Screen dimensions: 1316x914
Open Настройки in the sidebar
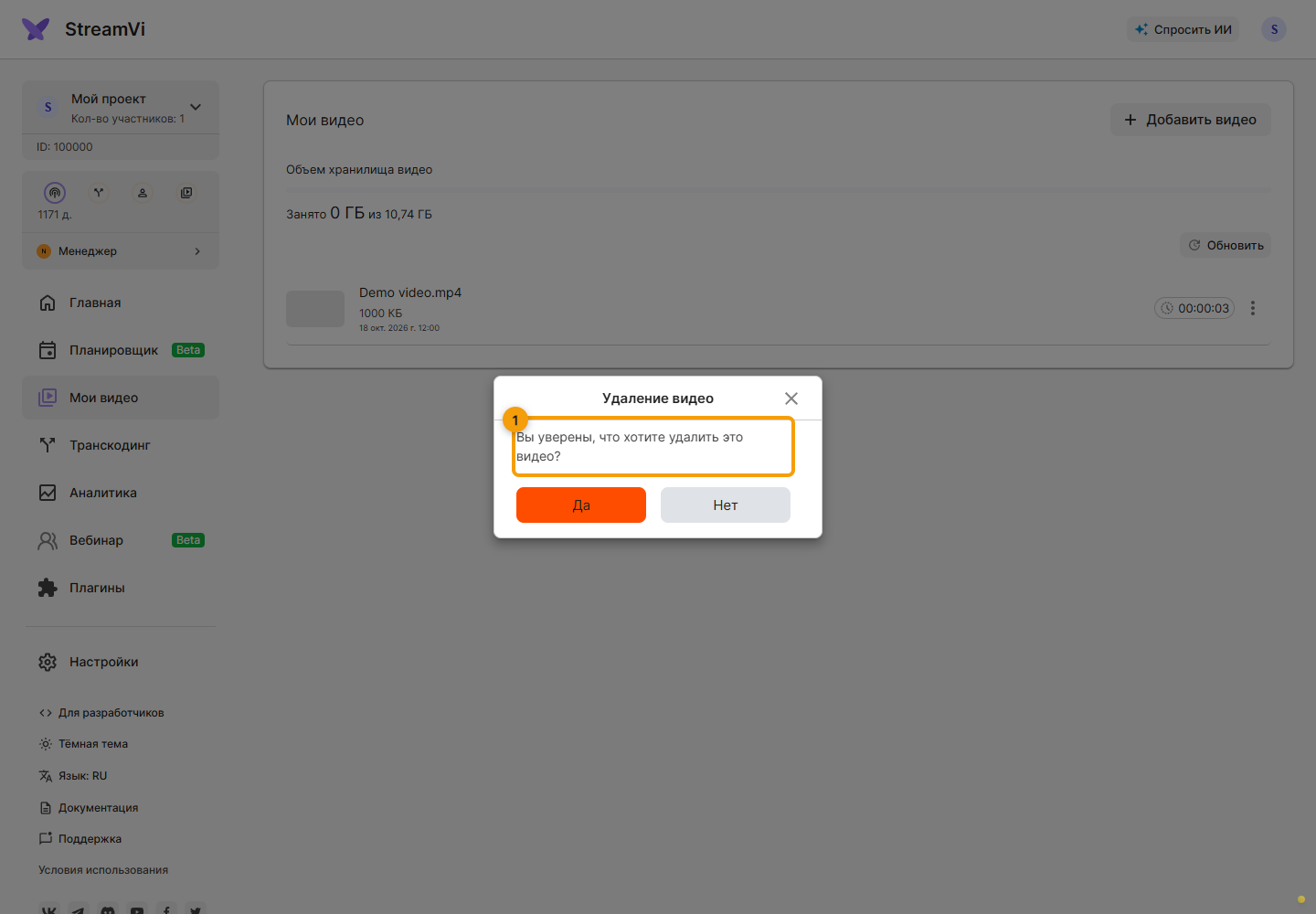(x=121, y=662)
